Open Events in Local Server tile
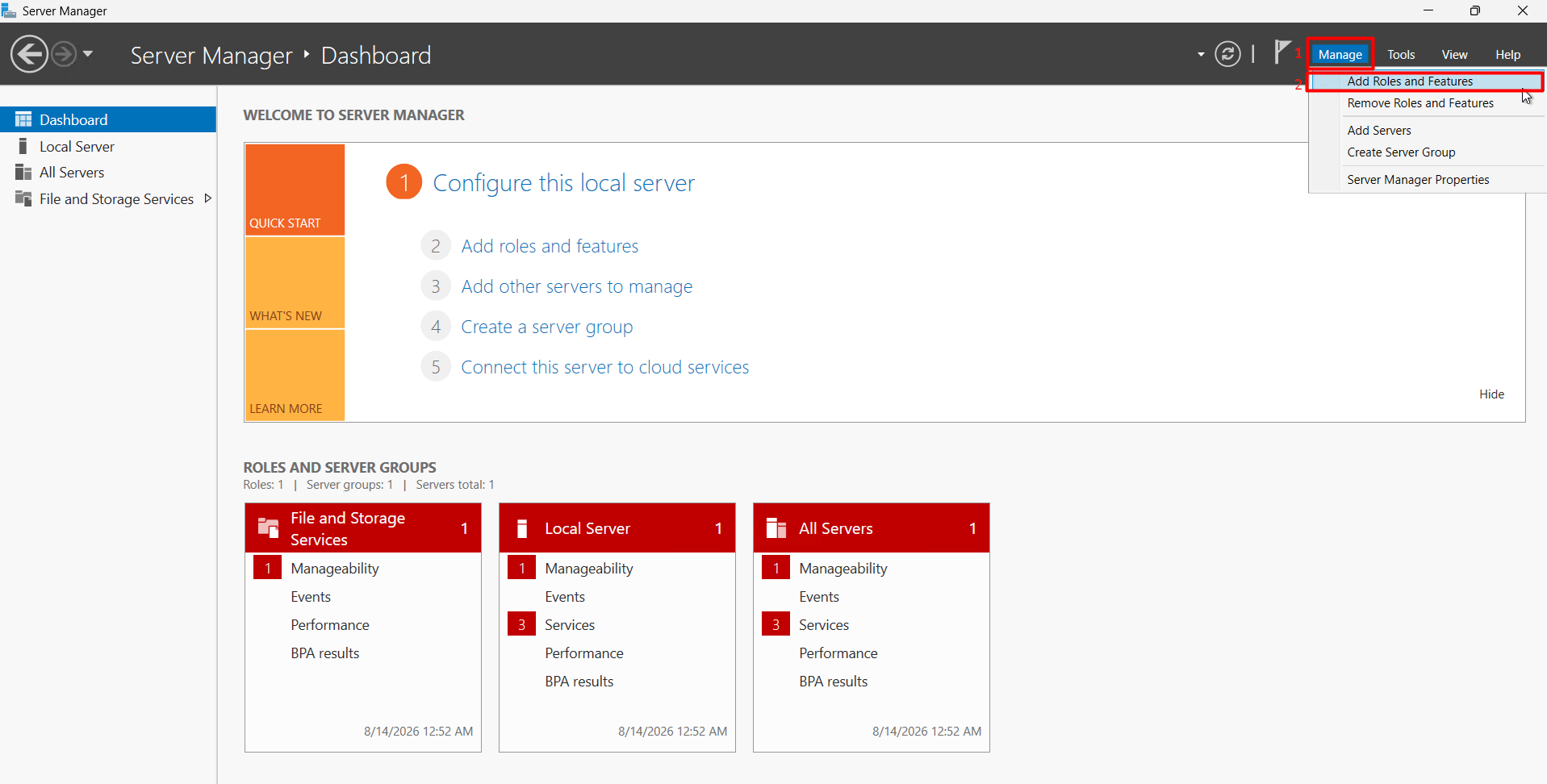 565,597
